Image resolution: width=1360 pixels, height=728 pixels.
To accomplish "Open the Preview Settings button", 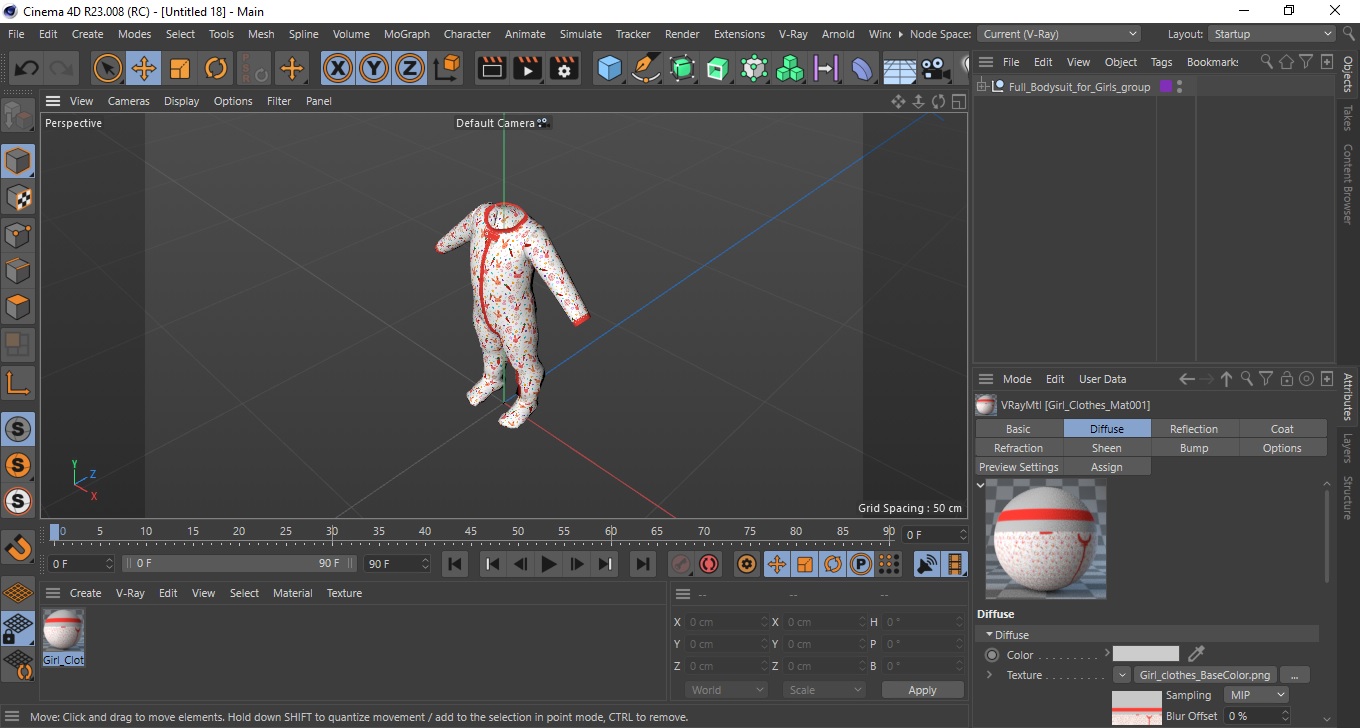I will click(x=1018, y=467).
